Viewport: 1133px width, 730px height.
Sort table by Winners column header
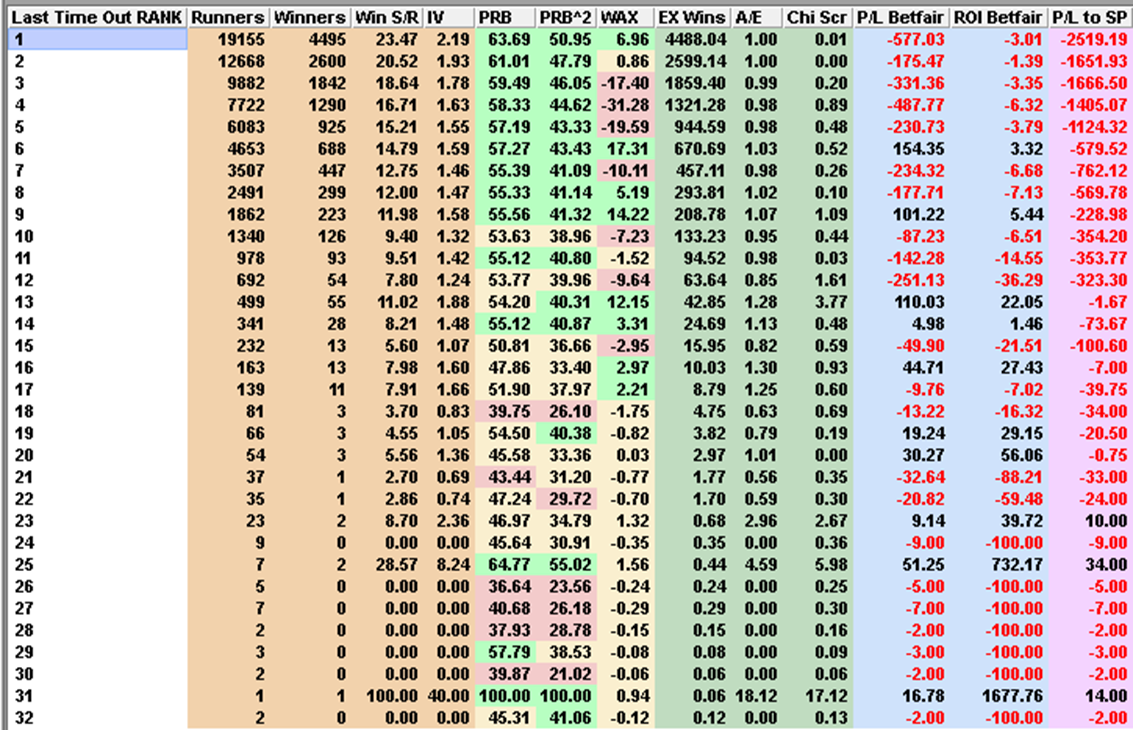click(309, 18)
